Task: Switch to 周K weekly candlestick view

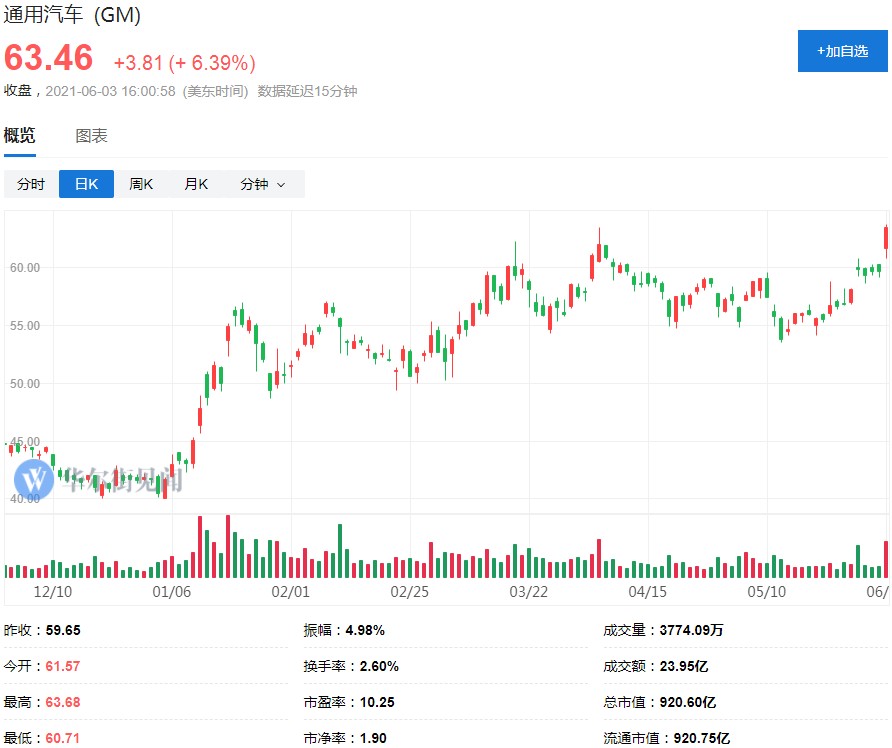Action: (141, 184)
